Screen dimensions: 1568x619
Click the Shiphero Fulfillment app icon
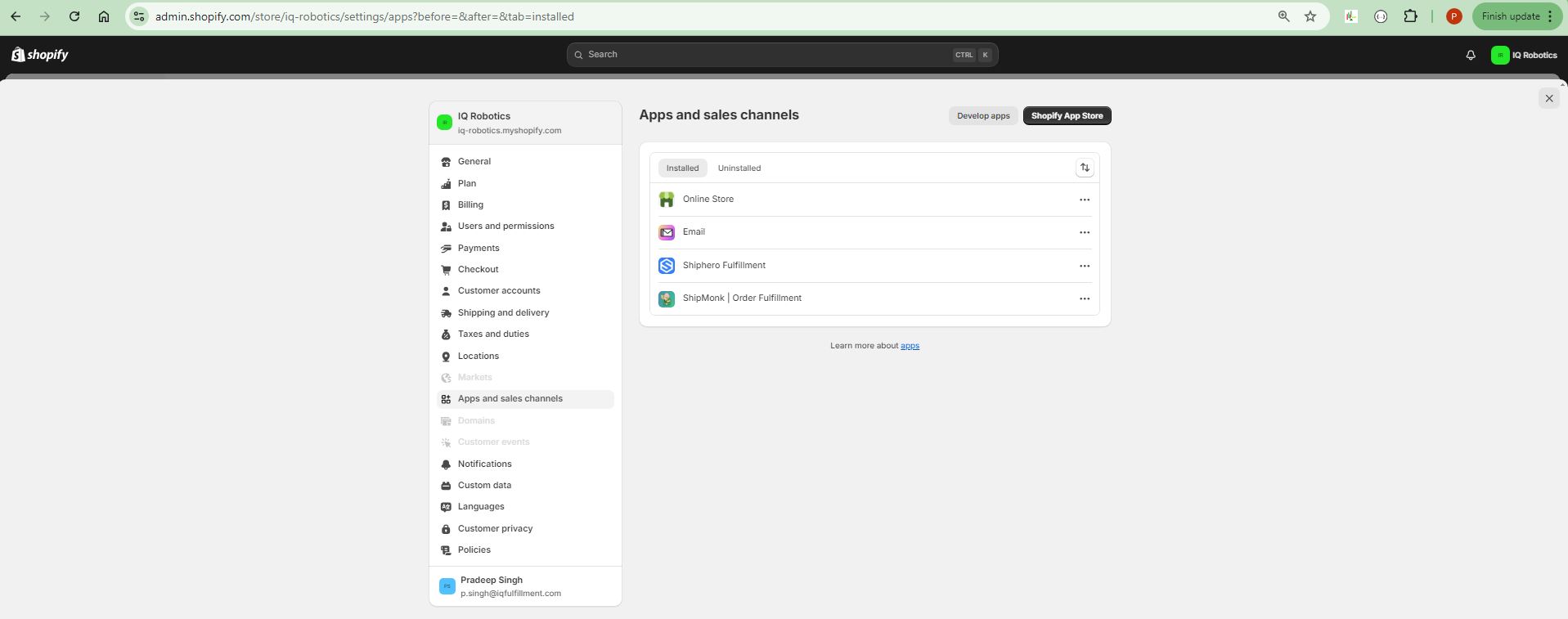[x=667, y=266]
